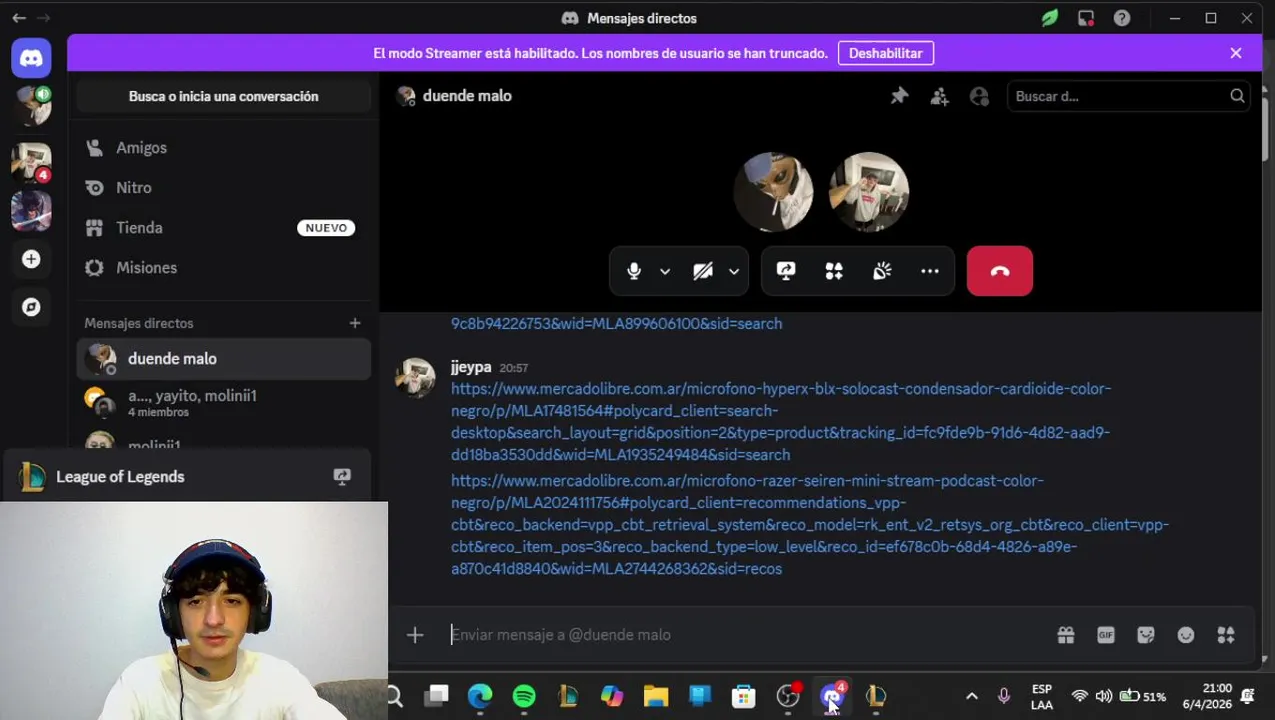Open the server with the 4 notifications badge
The image size is (1275, 720).
pos(31,162)
